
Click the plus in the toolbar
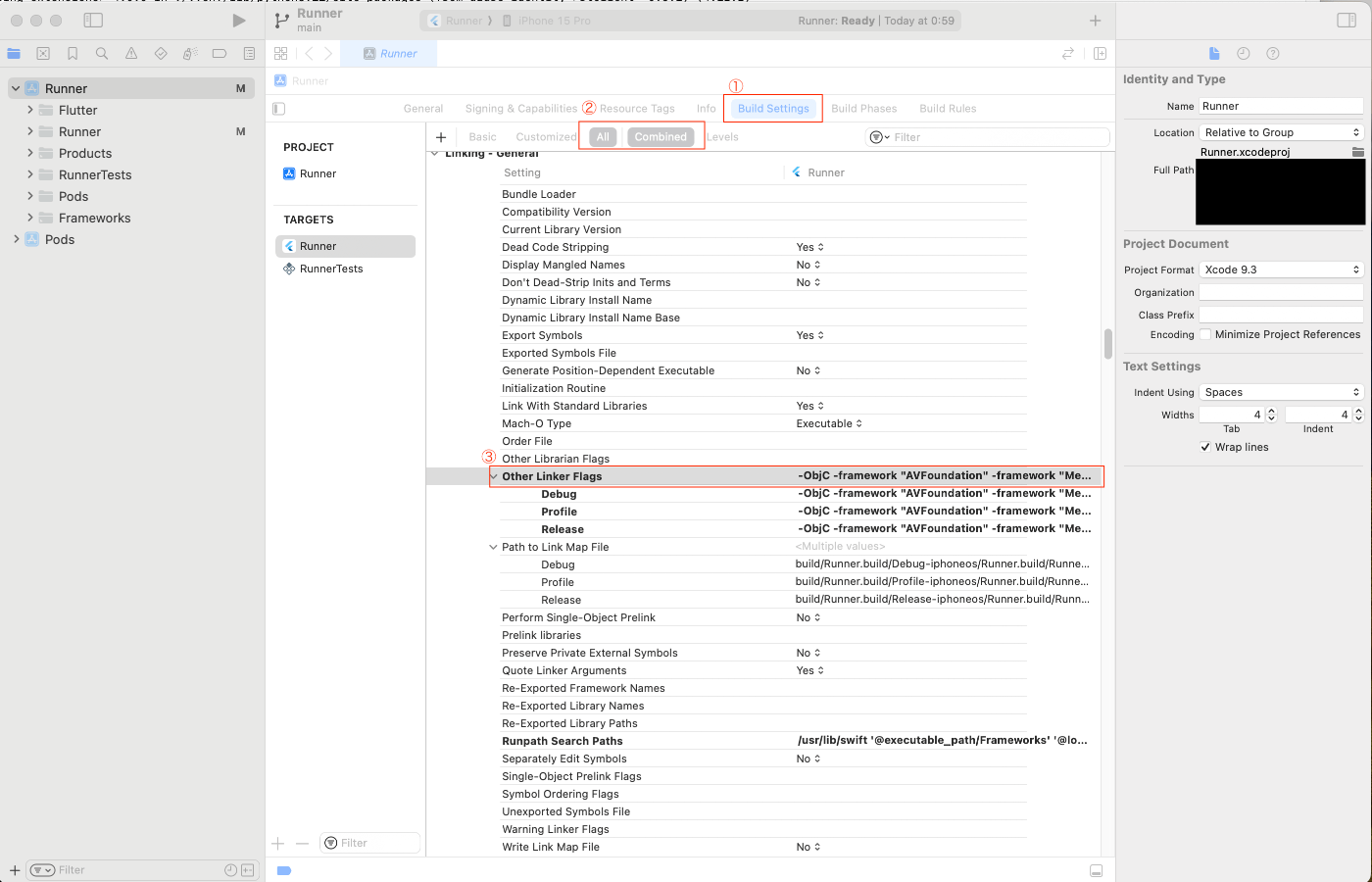point(1096,21)
